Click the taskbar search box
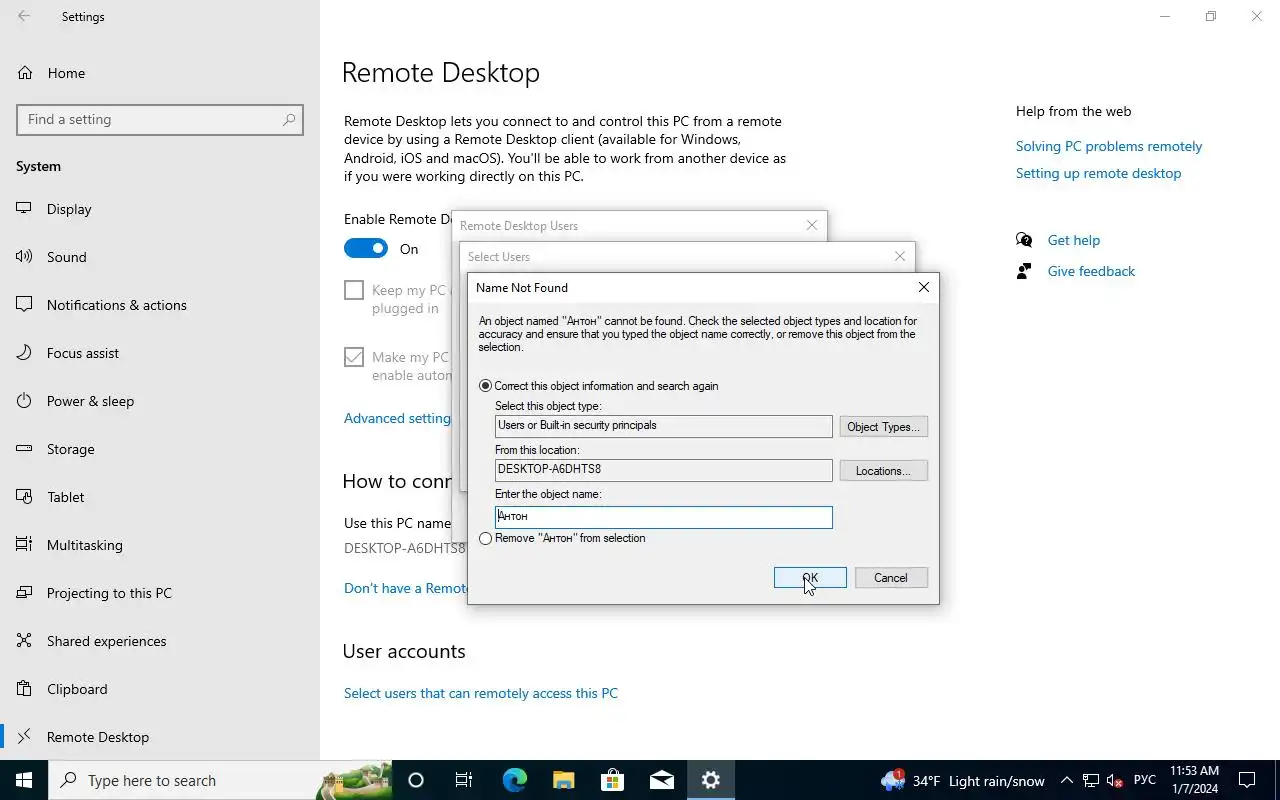The width and height of the screenshot is (1280, 800). 220,780
